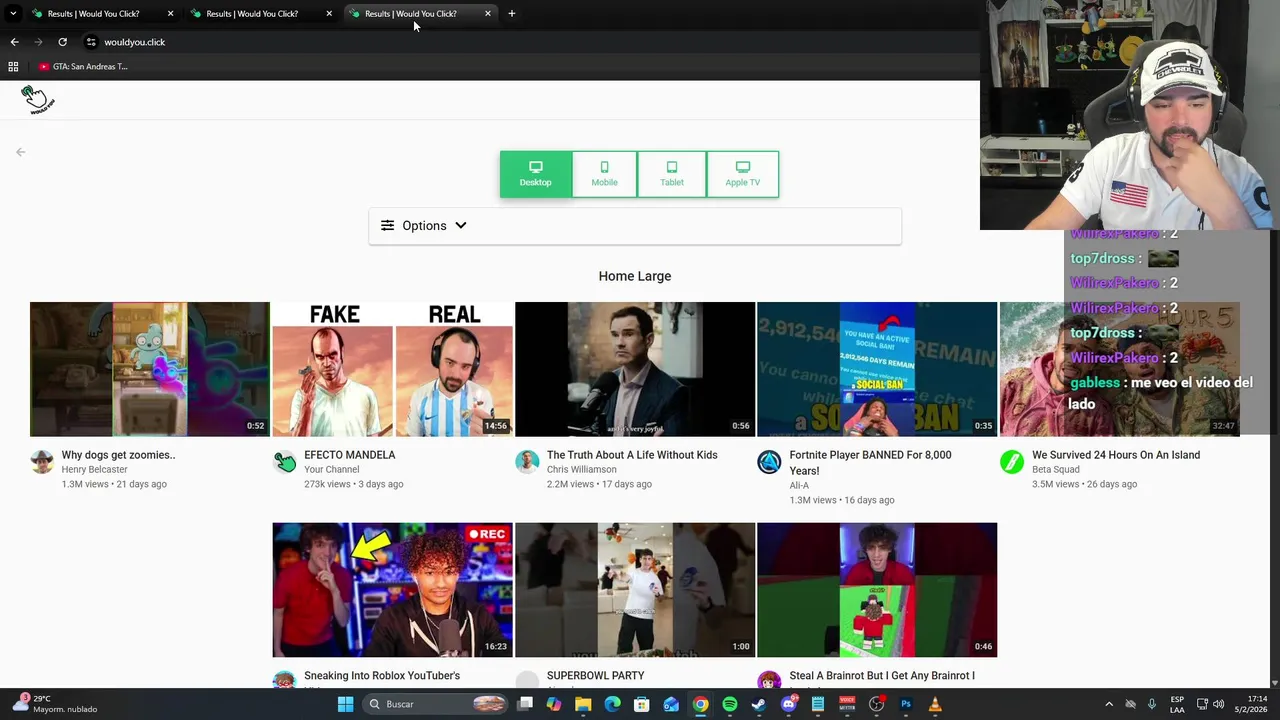Click title 'EFECTO MANDELA'

point(350,455)
